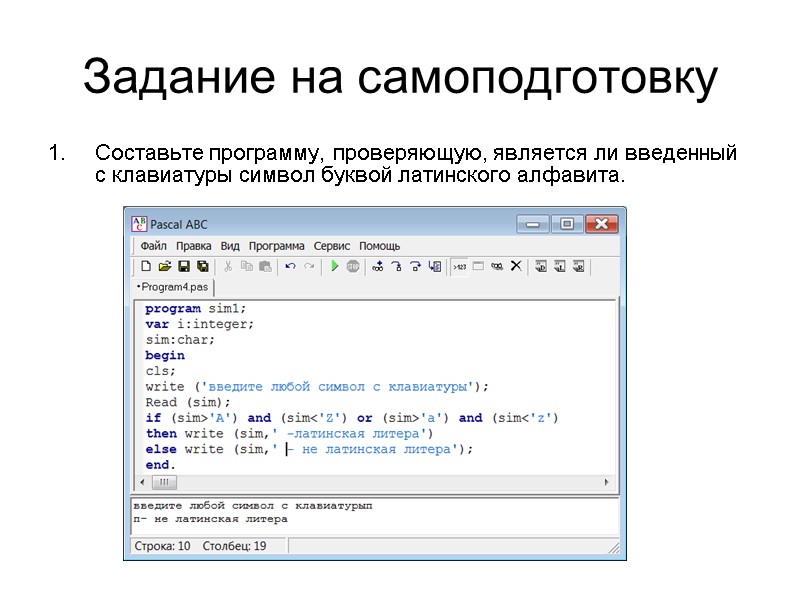Open the Вид menu
800x600 pixels.
coord(230,246)
